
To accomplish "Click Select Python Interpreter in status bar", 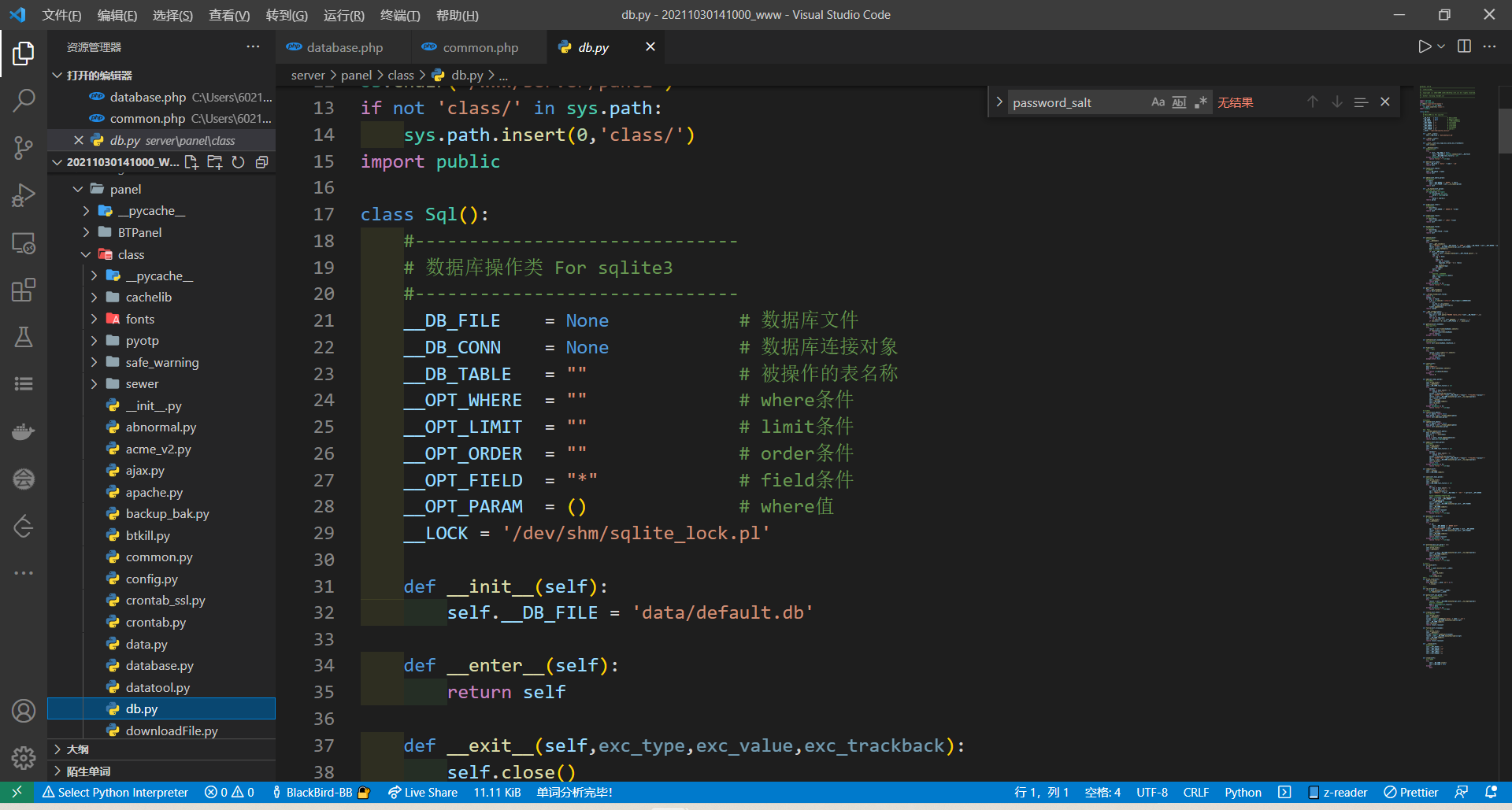I will coord(115,792).
